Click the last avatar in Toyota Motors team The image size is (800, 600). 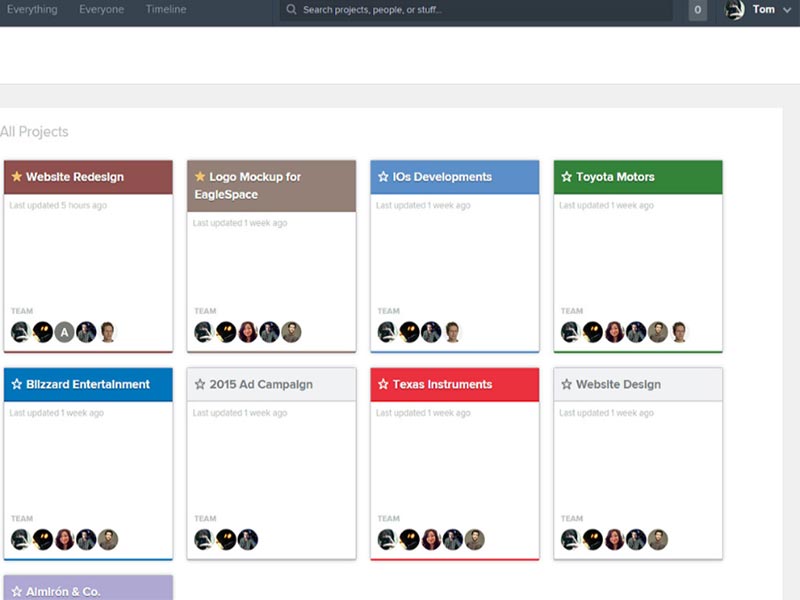pos(679,332)
